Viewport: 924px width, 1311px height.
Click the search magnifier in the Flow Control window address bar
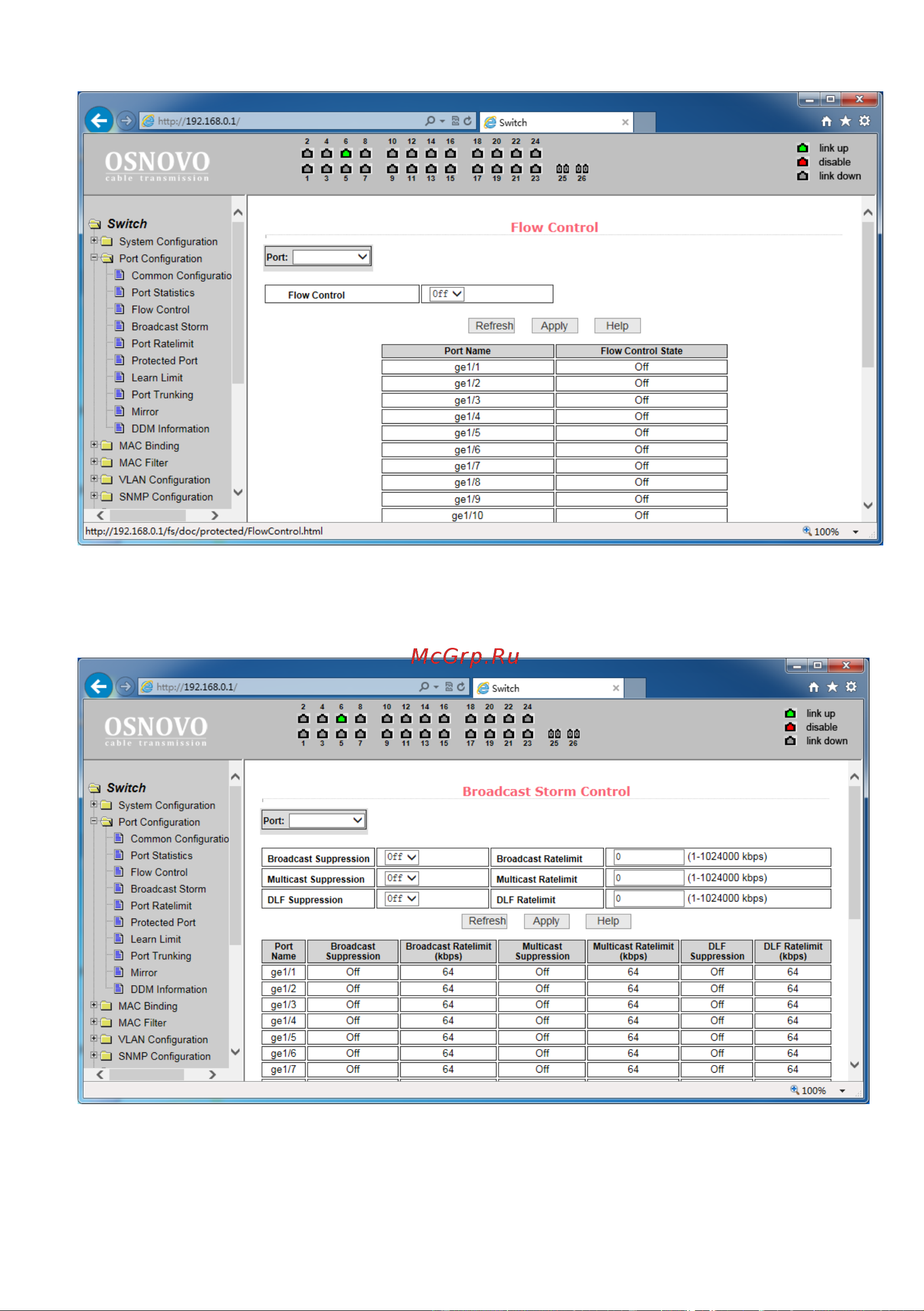pos(430,121)
